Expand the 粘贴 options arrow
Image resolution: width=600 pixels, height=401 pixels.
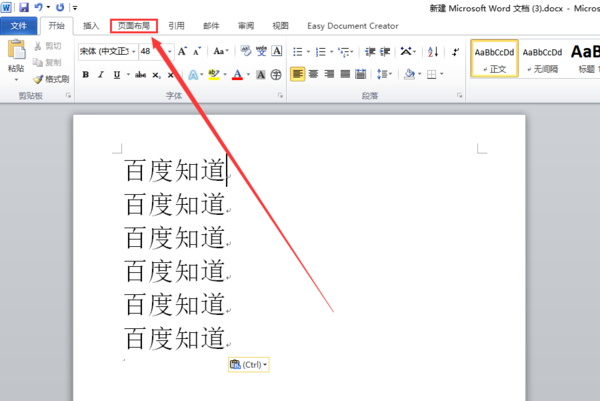click(x=16, y=80)
